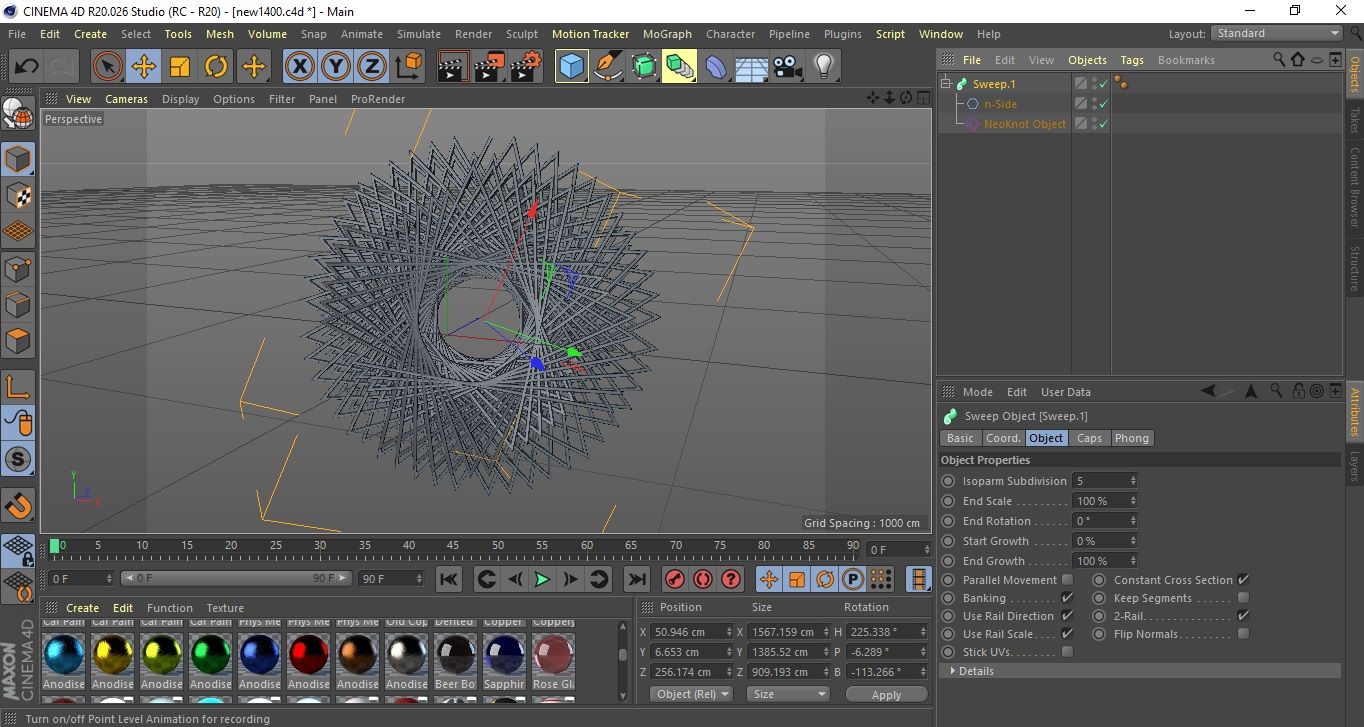Screen dimensions: 1364x727
Task: Enable Keep Segments checkbox
Action: tap(1243, 598)
